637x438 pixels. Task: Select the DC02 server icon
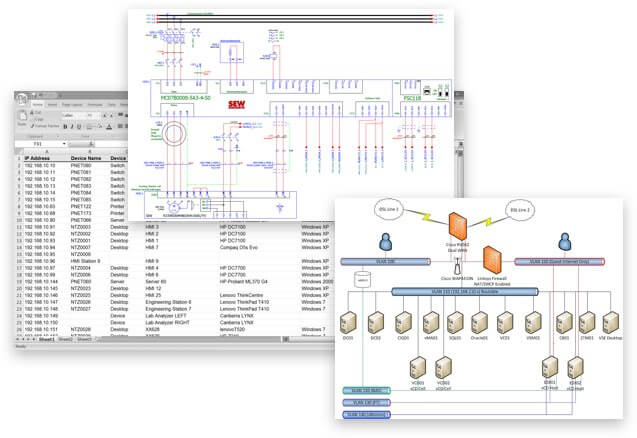pyautogui.click(x=376, y=323)
